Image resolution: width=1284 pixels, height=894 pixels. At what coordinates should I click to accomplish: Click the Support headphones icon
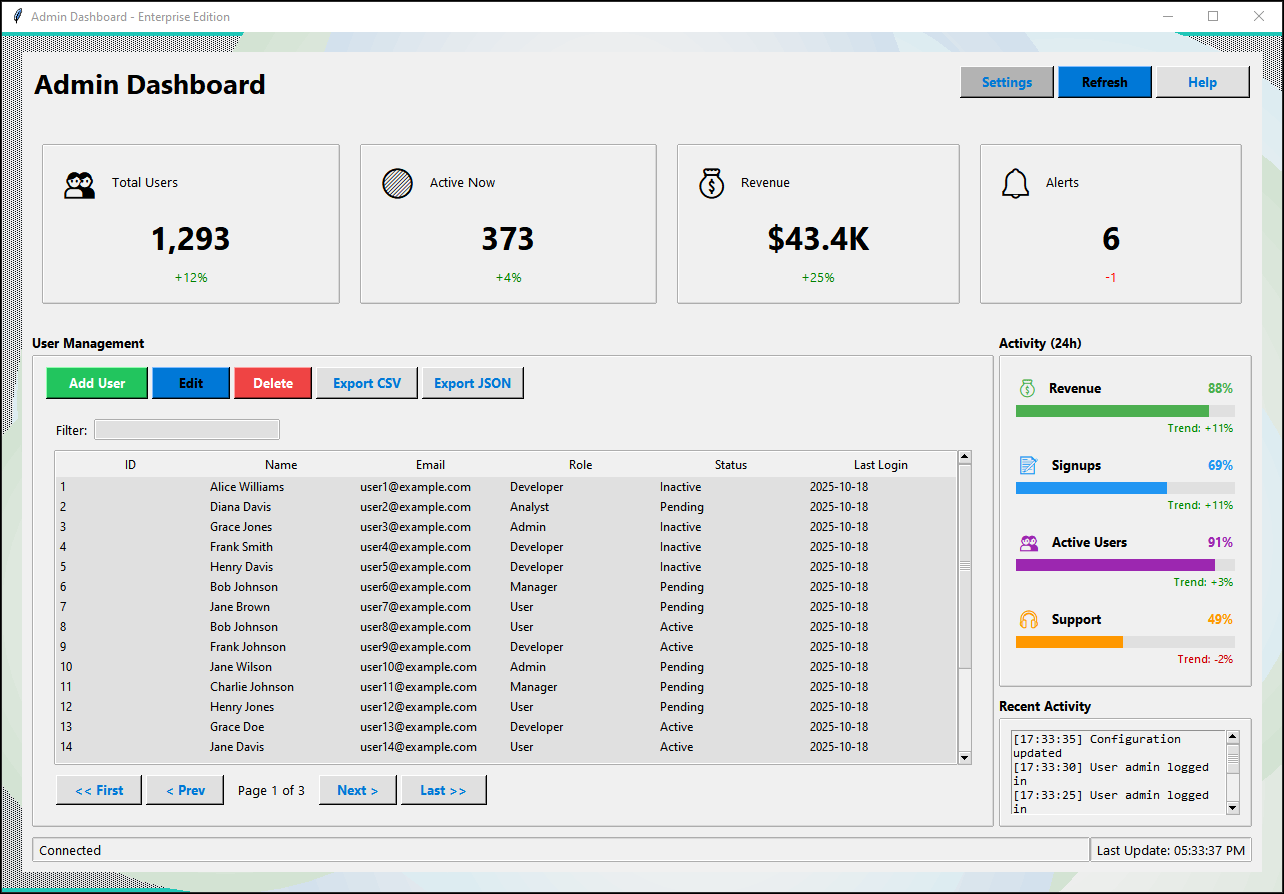click(1026, 619)
